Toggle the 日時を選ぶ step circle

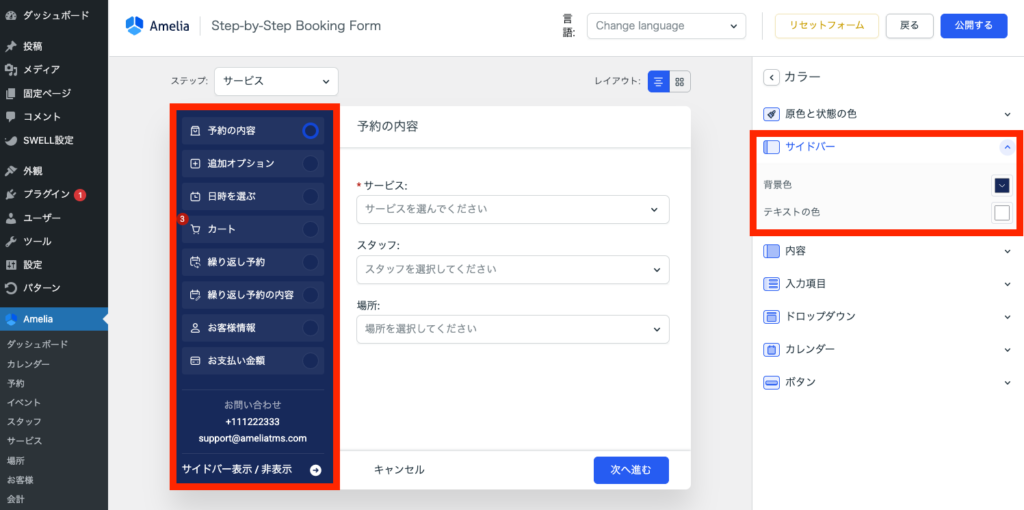tap(310, 196)
